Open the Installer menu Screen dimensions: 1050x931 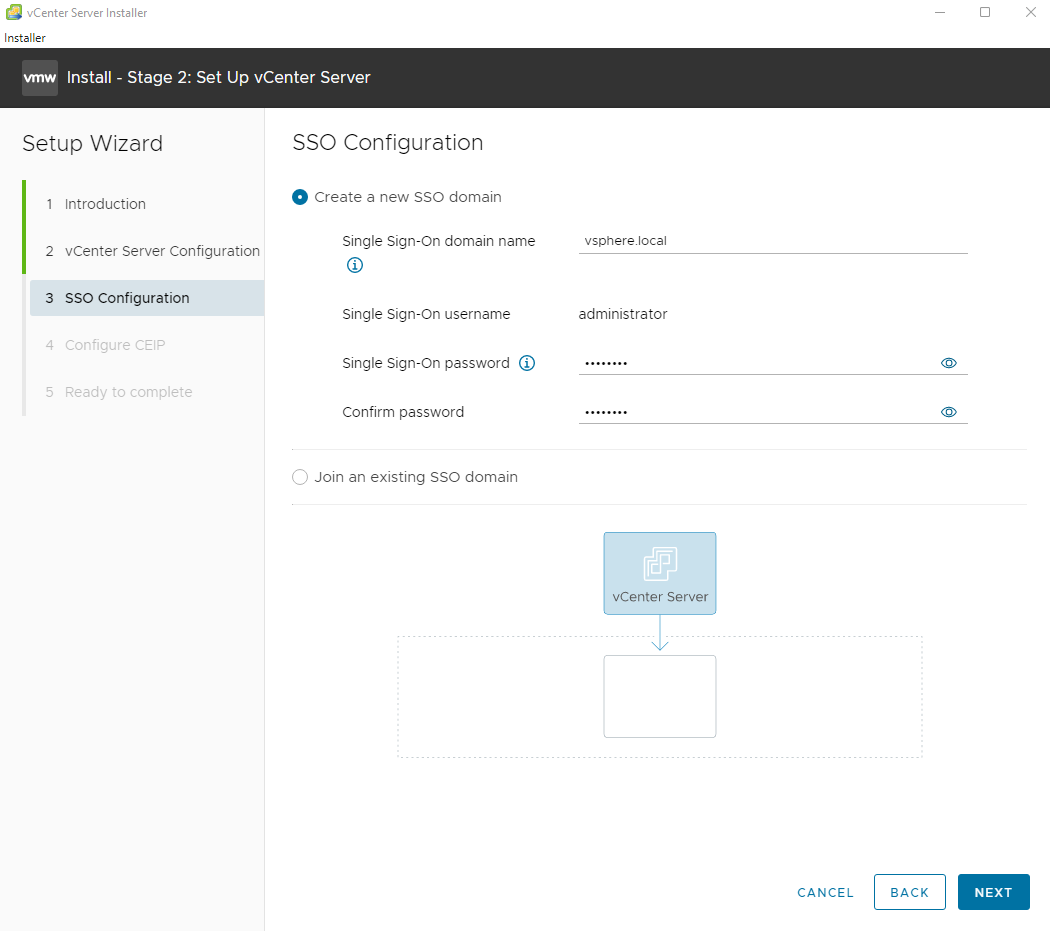click(x=25, y=38)
